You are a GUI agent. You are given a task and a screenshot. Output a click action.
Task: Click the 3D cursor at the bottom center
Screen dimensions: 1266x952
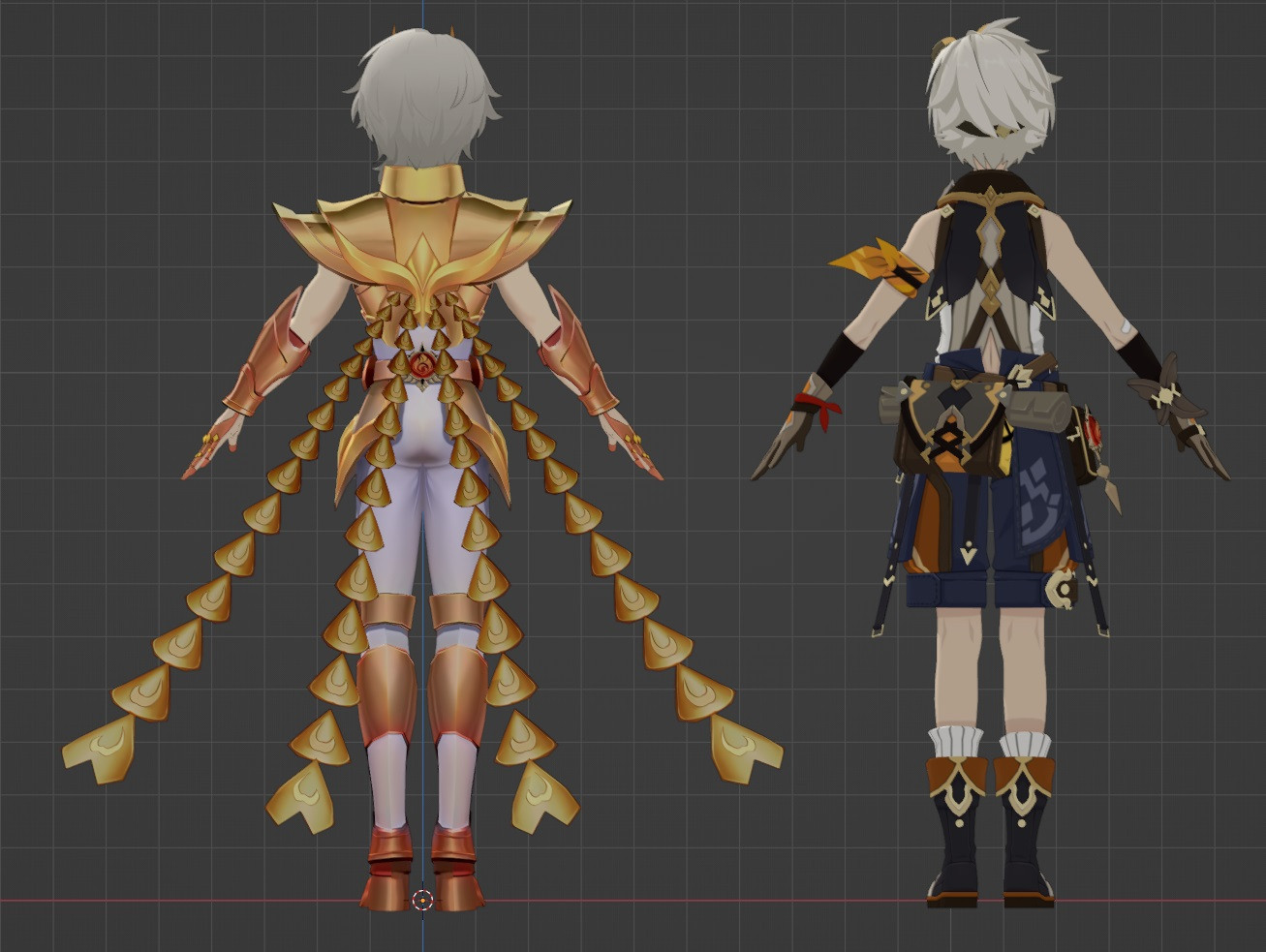click(420, 902)
